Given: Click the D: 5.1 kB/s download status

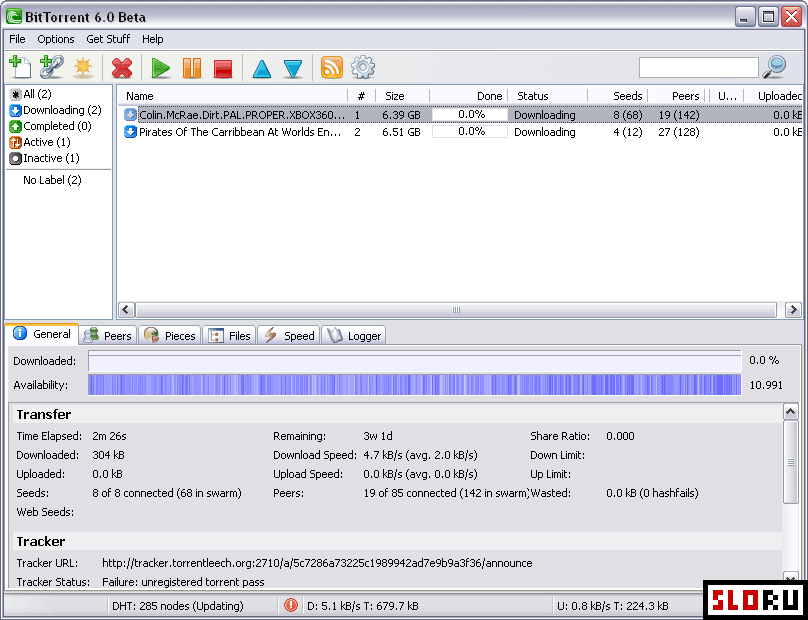Looking at the screenshot, I should pos(363,606).
